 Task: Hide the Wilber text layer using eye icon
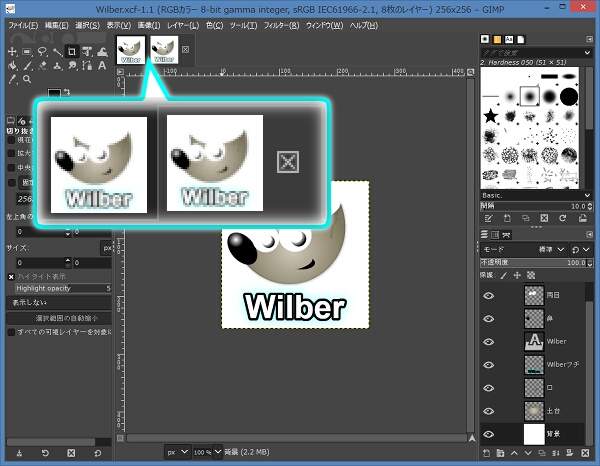(x=488, y=341)
